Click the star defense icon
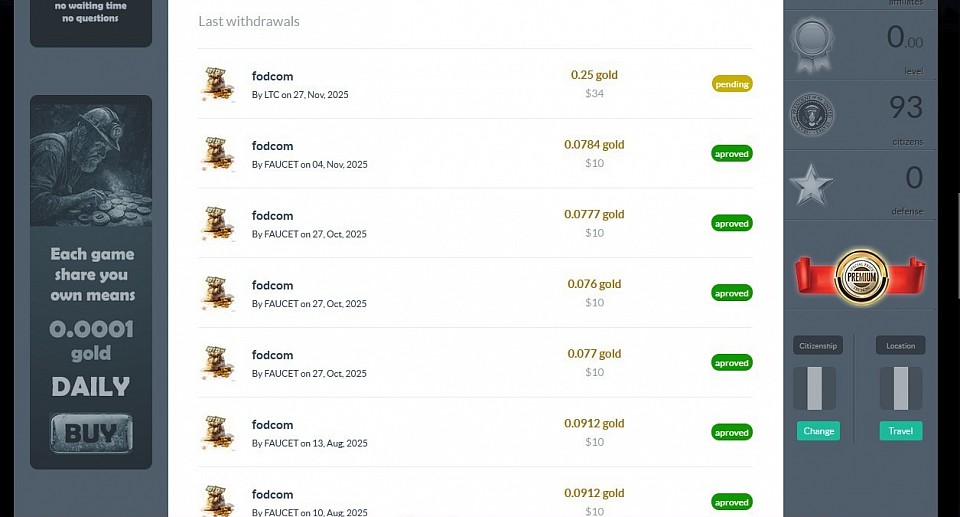Screen dimensions: 960x517 click(811, 185)
